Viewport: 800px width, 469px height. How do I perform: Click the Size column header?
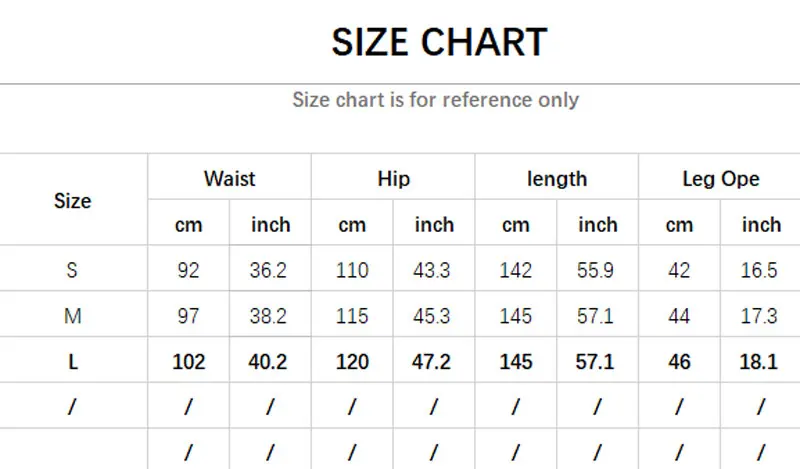(x=72, y=200)
